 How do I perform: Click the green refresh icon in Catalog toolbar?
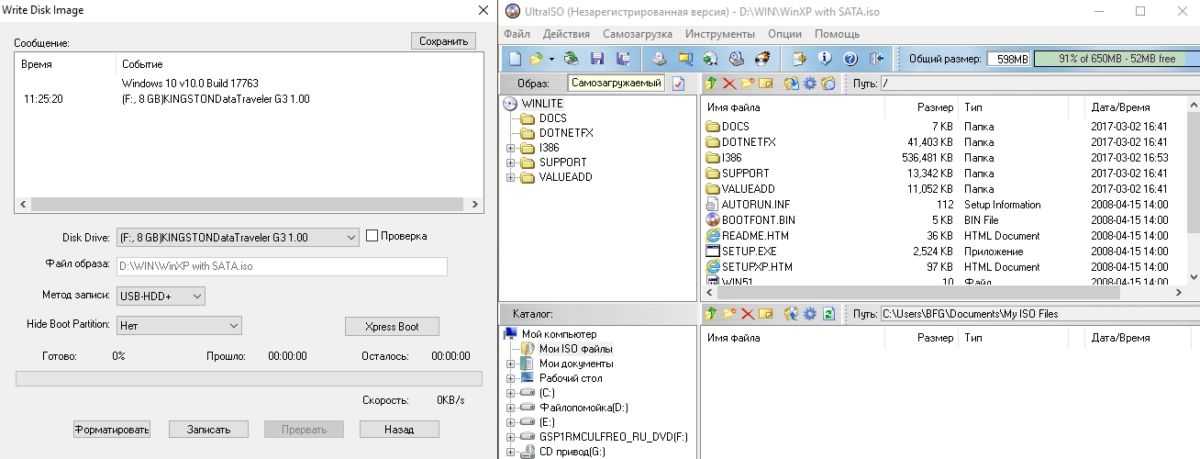pyautogui.click(x=828, y=314)
